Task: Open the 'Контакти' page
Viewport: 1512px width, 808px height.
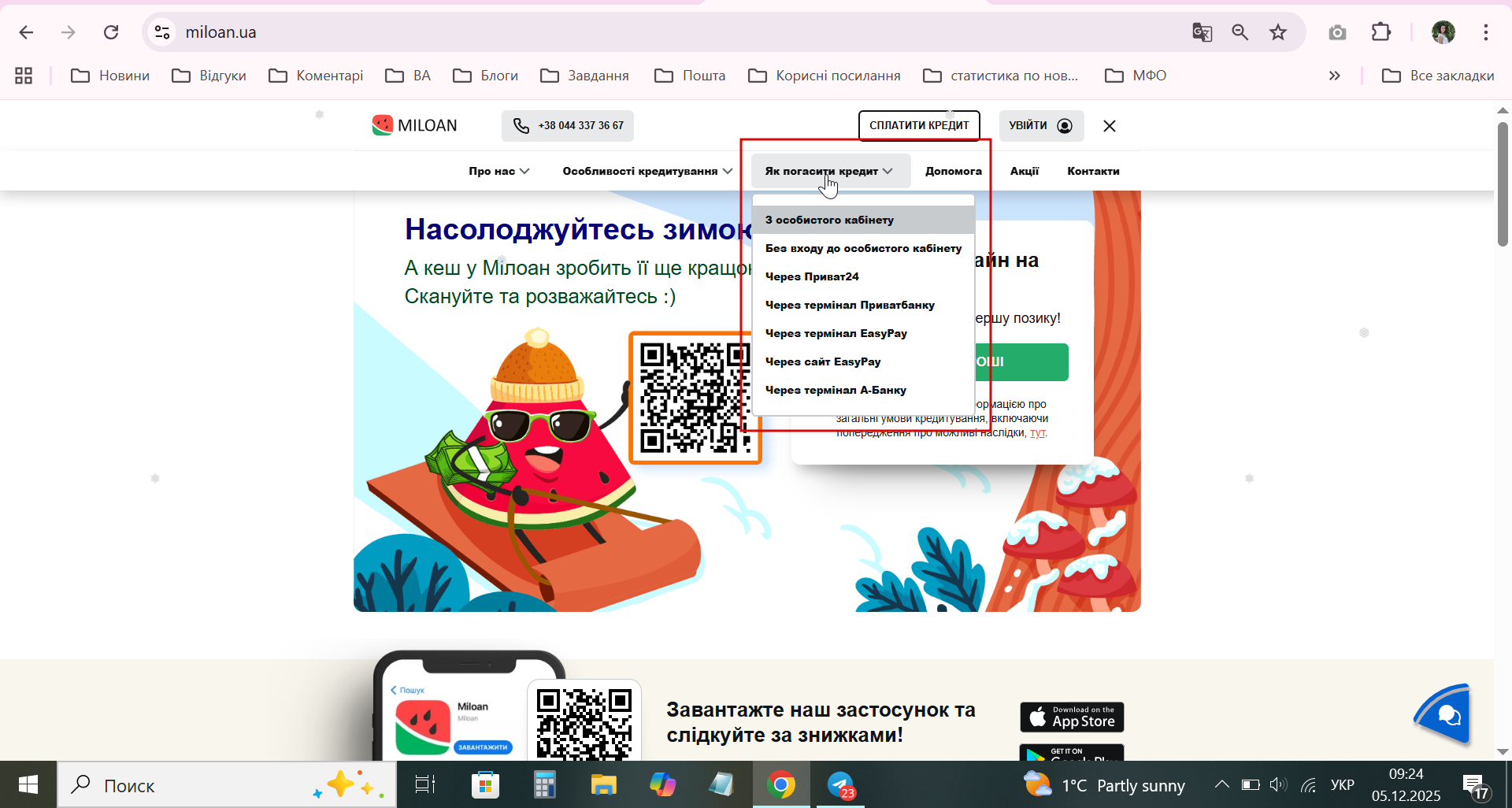Action: coord(1093,171)
